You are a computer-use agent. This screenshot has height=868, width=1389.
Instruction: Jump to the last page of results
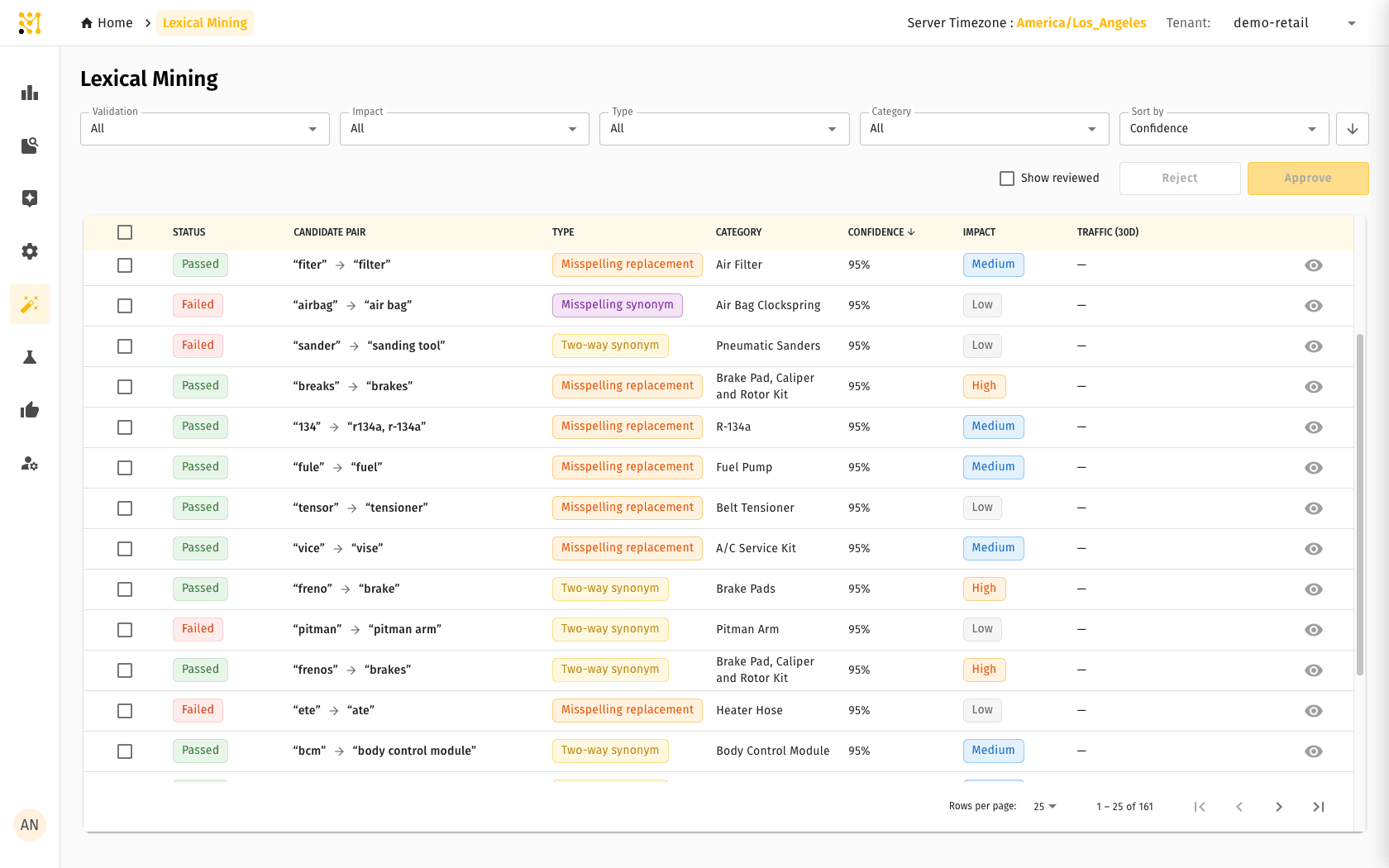[x=1319, y=807]
